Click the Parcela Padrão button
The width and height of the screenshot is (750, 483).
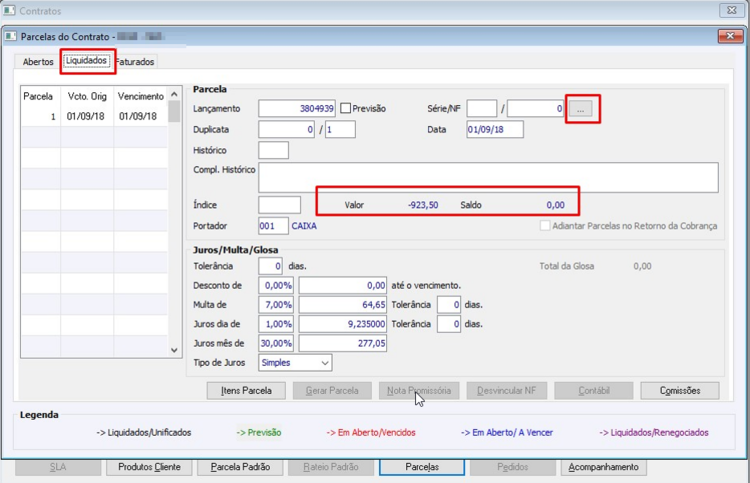tap(240, 467)
